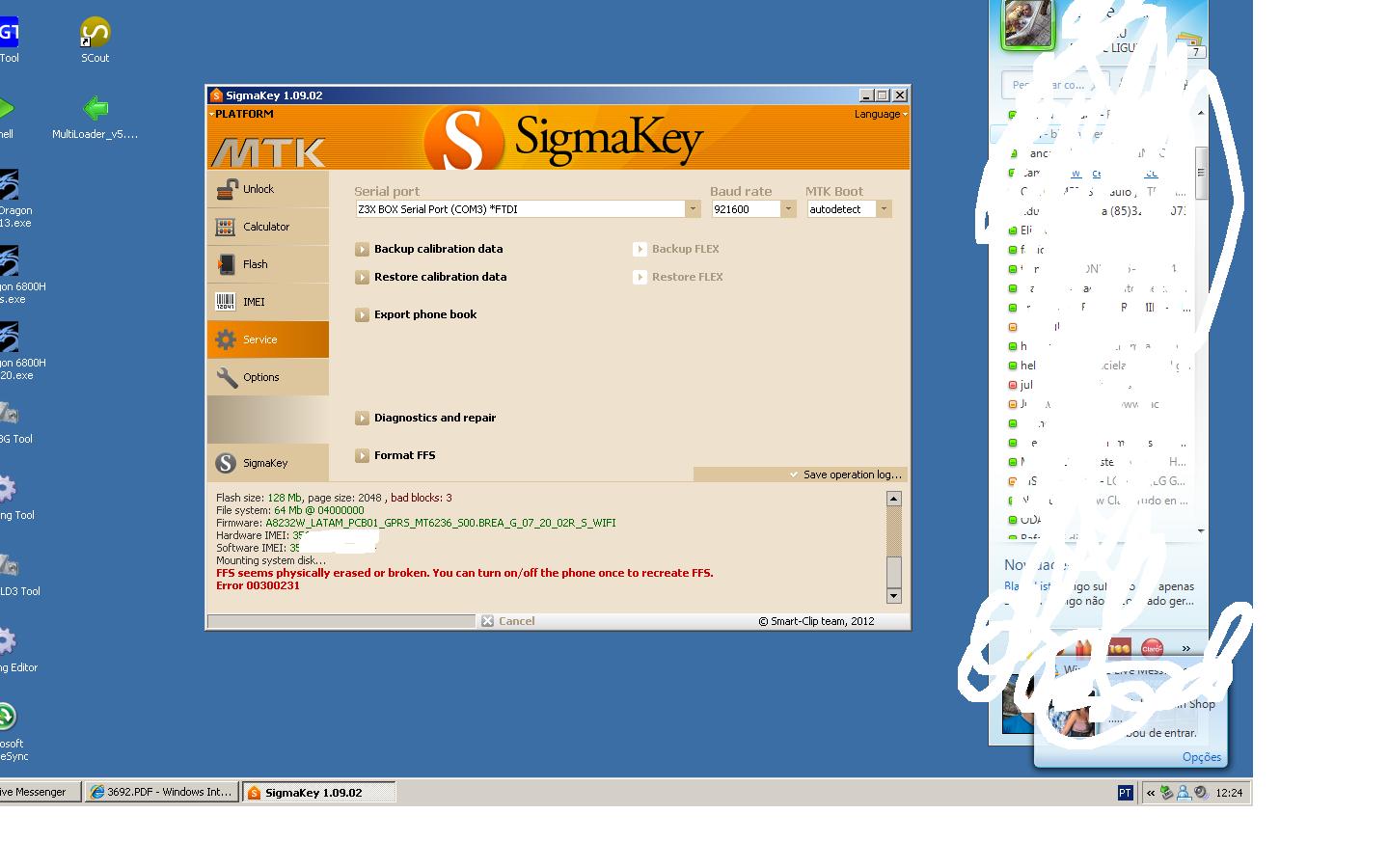This screenshot has height=868, width=1389.
Task: Click the MultiLoader_v5 desktop icon
Action: (x=95, y=117)
